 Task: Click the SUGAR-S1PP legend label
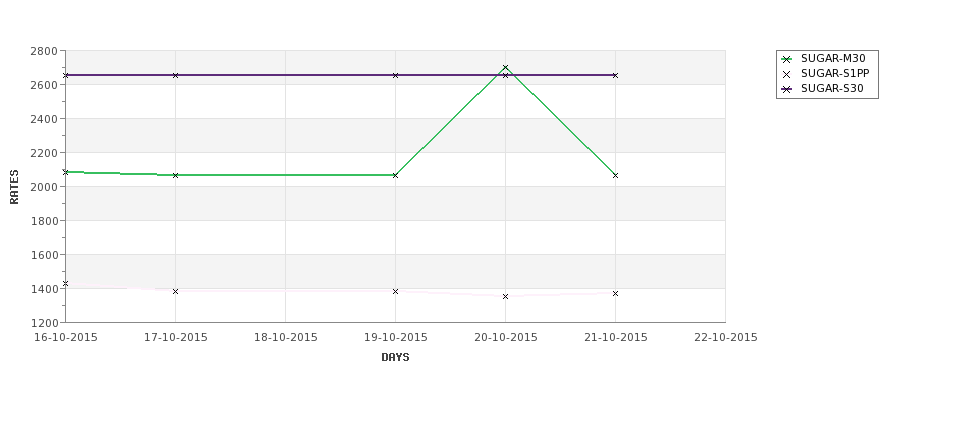tap(835, 73)
